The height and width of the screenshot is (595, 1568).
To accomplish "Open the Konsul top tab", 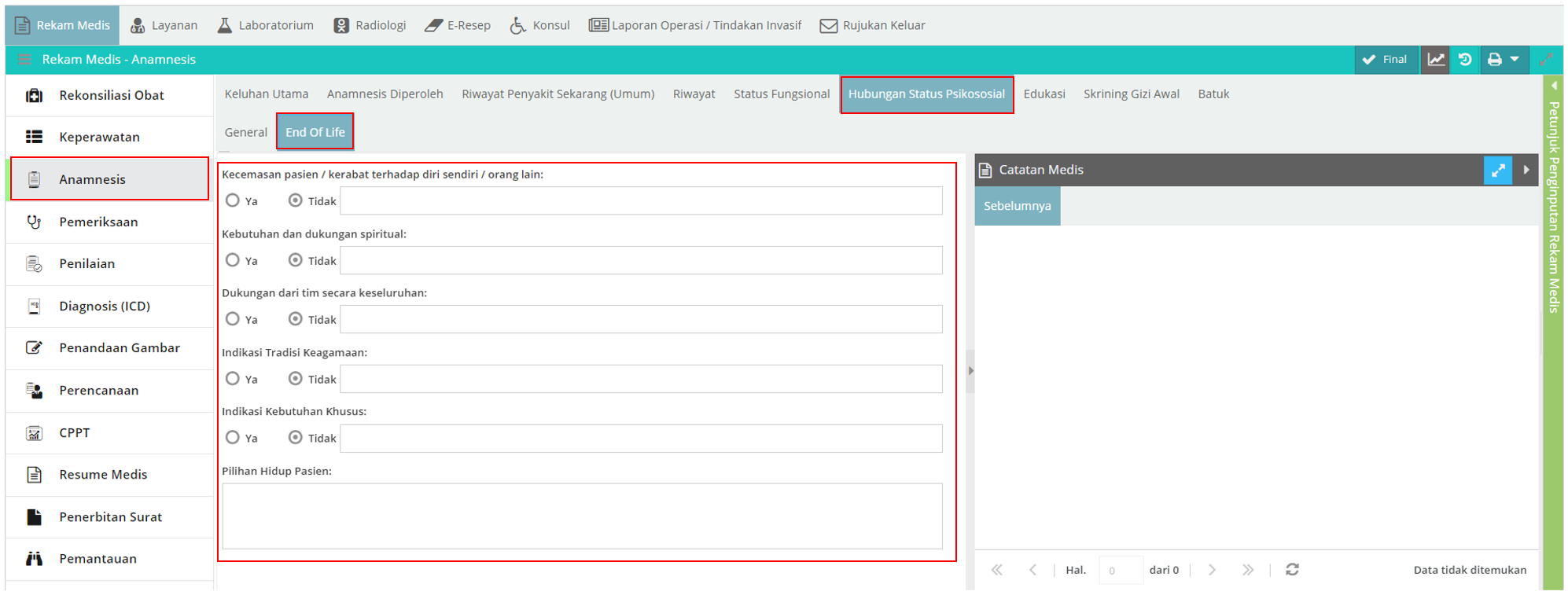I will tap(539, 25).
